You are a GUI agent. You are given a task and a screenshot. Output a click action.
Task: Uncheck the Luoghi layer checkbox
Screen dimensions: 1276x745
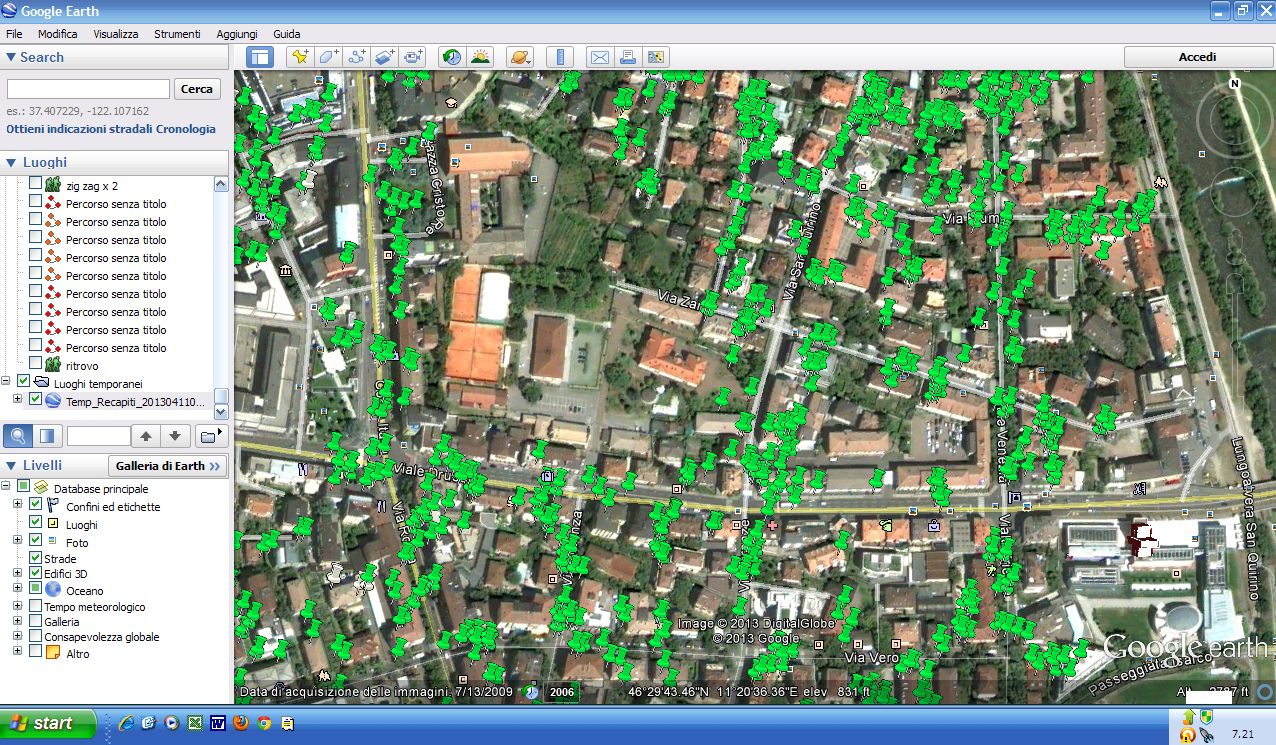(36, 522)
